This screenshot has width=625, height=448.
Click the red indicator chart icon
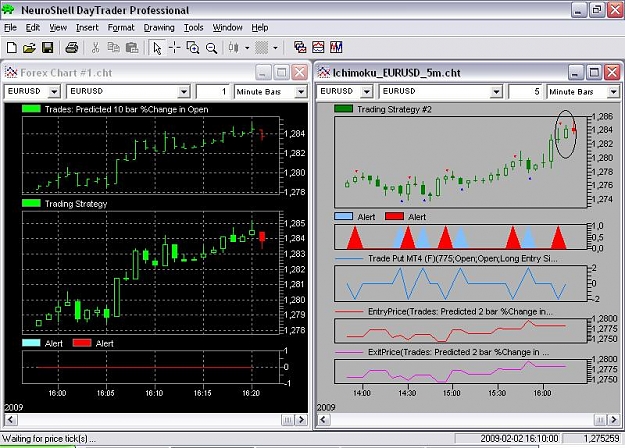click(x=318, y=47)
